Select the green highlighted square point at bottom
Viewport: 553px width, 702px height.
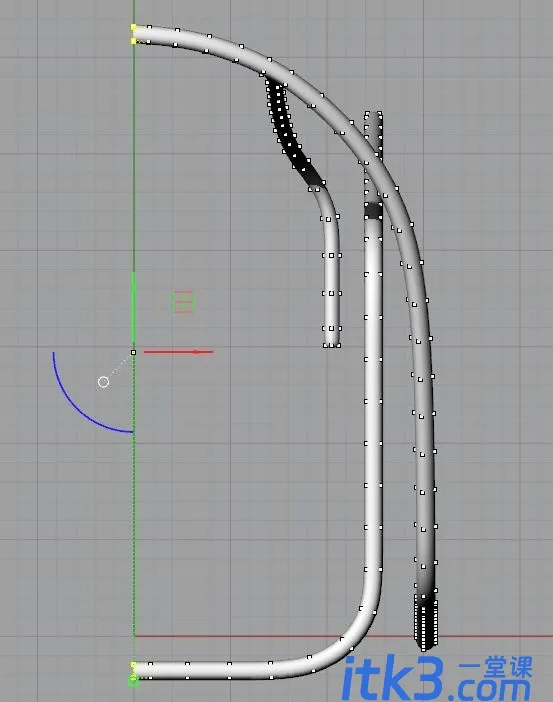133,681
